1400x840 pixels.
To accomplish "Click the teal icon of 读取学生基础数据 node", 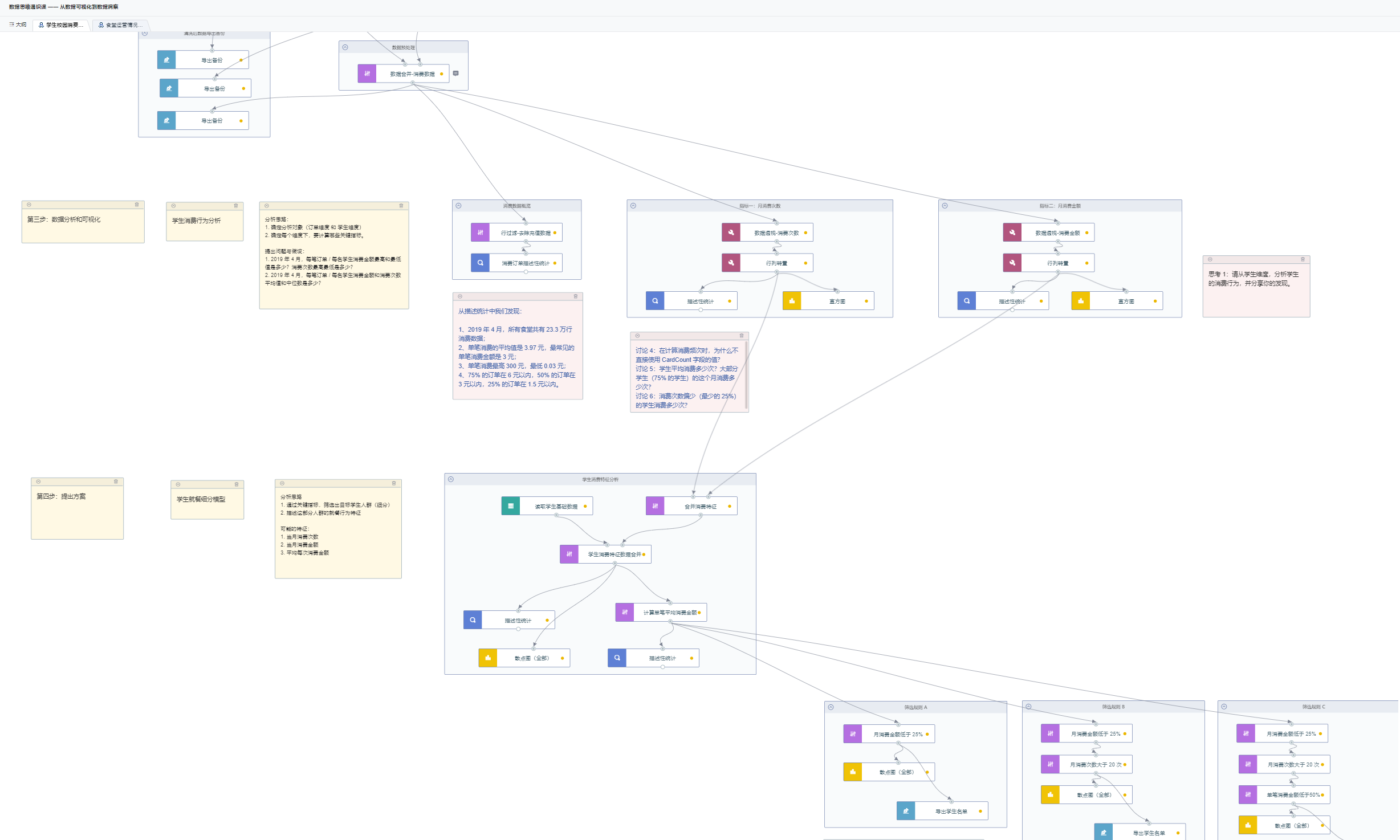I will coord(510,506).
